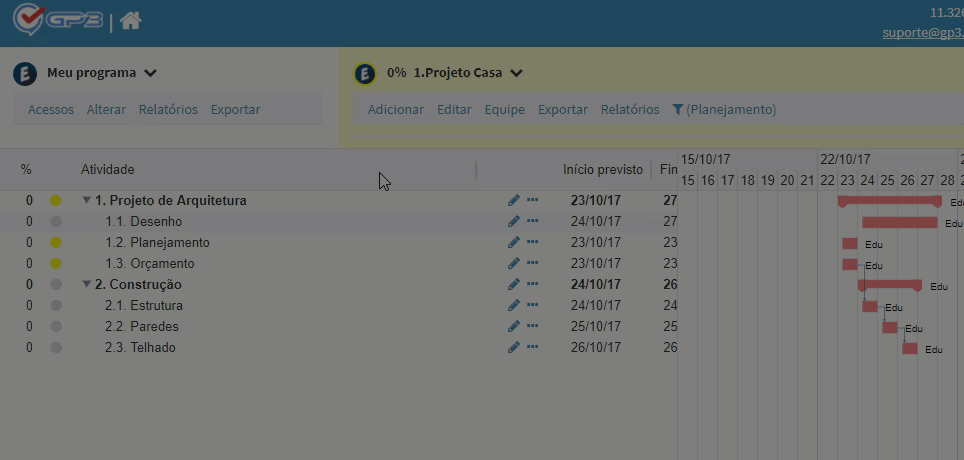Edit Telhado activity with pencil icon
964x460 pixels.
point(514,347)
